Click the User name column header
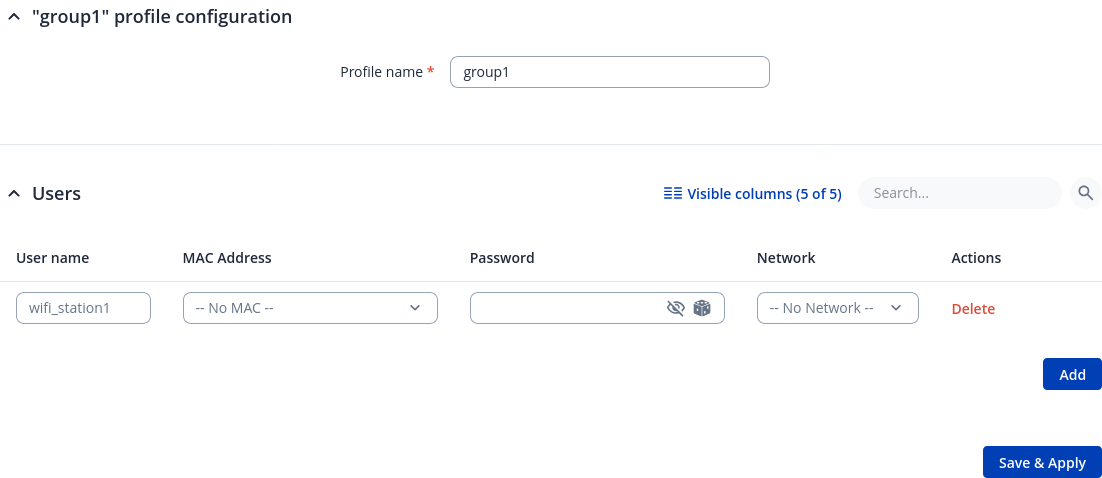 coord(52,258)
